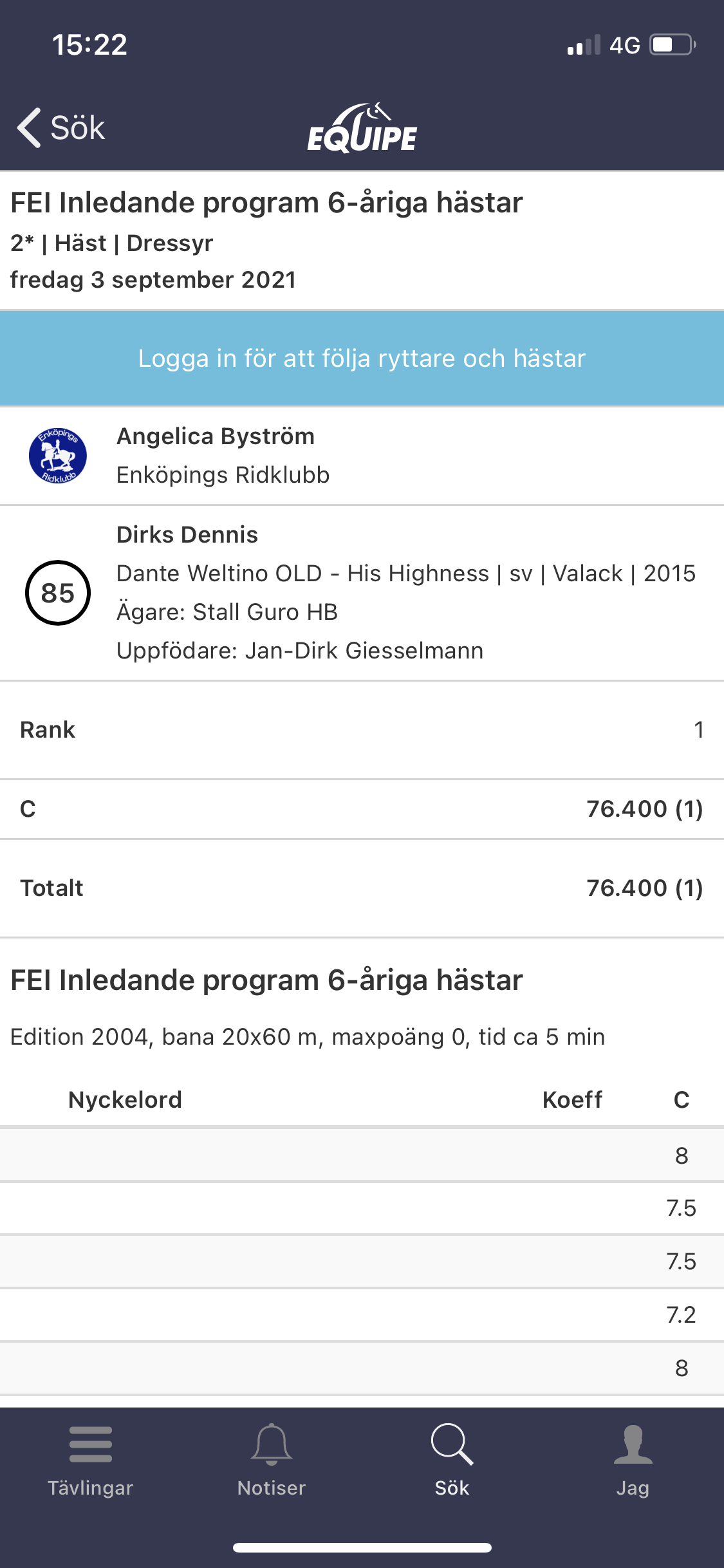Tap the Equipe logo in header

coord(362,128)
